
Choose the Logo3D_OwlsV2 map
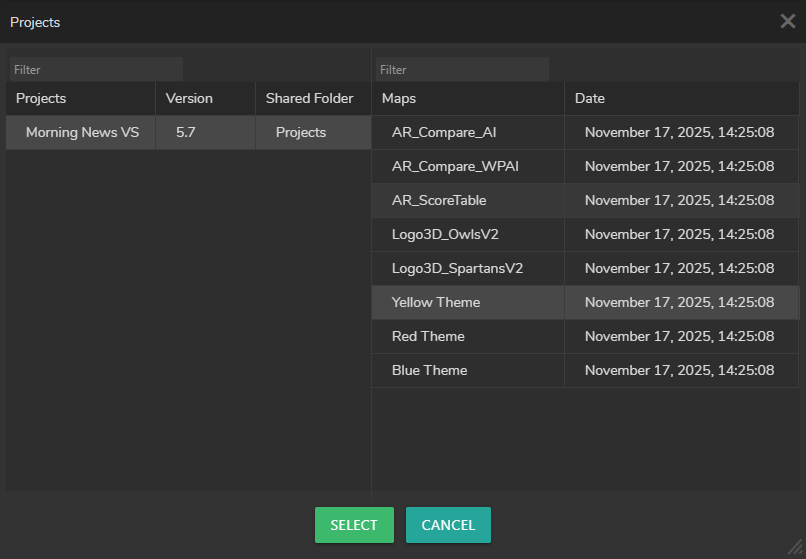pos(445,234)
